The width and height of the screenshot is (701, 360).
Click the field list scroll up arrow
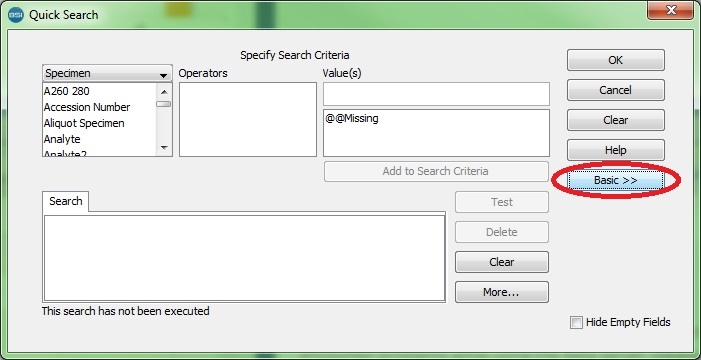(x=164, y=92)
